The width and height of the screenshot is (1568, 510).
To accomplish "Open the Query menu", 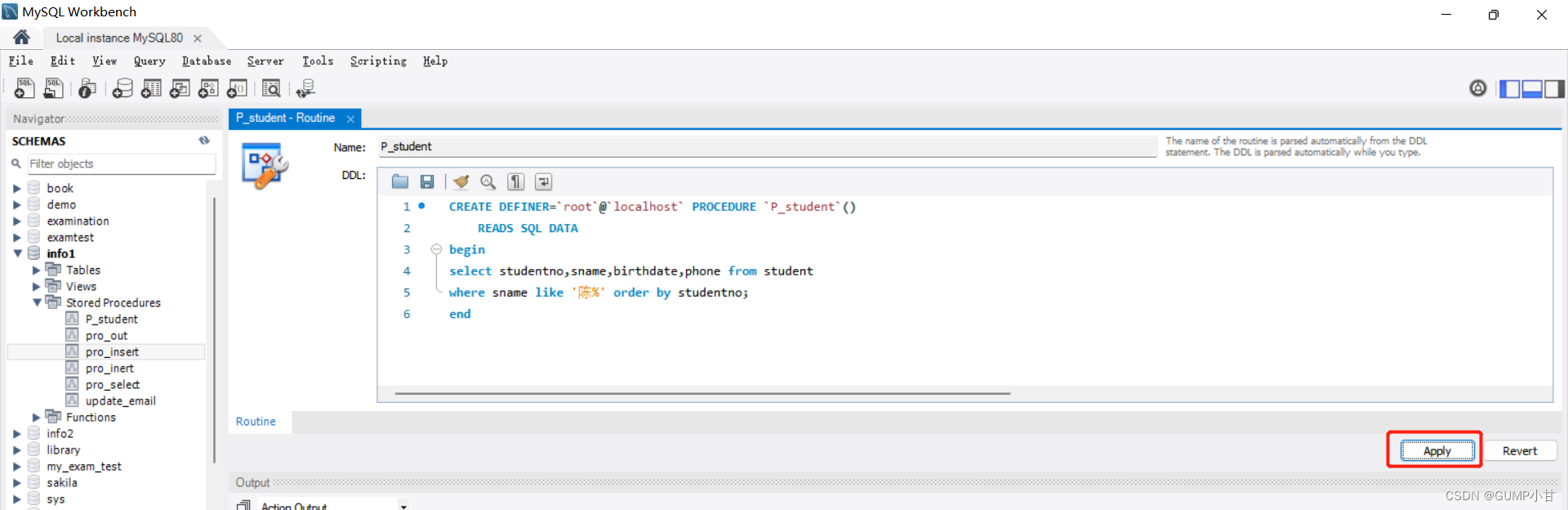I will (x=149, y=60).
